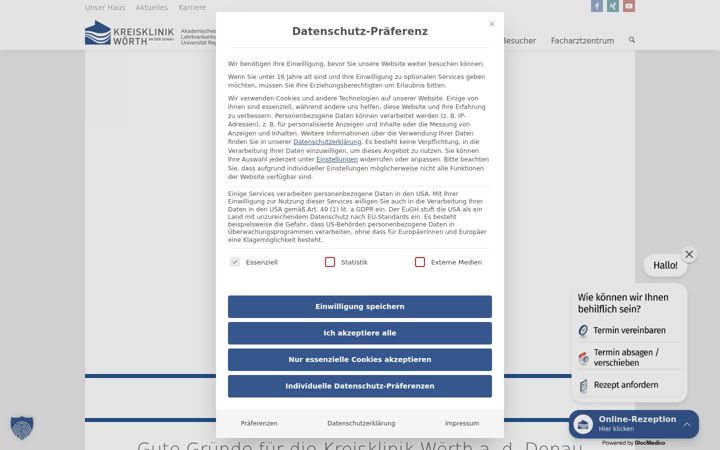Choose Nur essenzielle Cookies akzeptieren
Viewport: 720px width, 450px height.
pyautogui.click(x=360, y=360)
